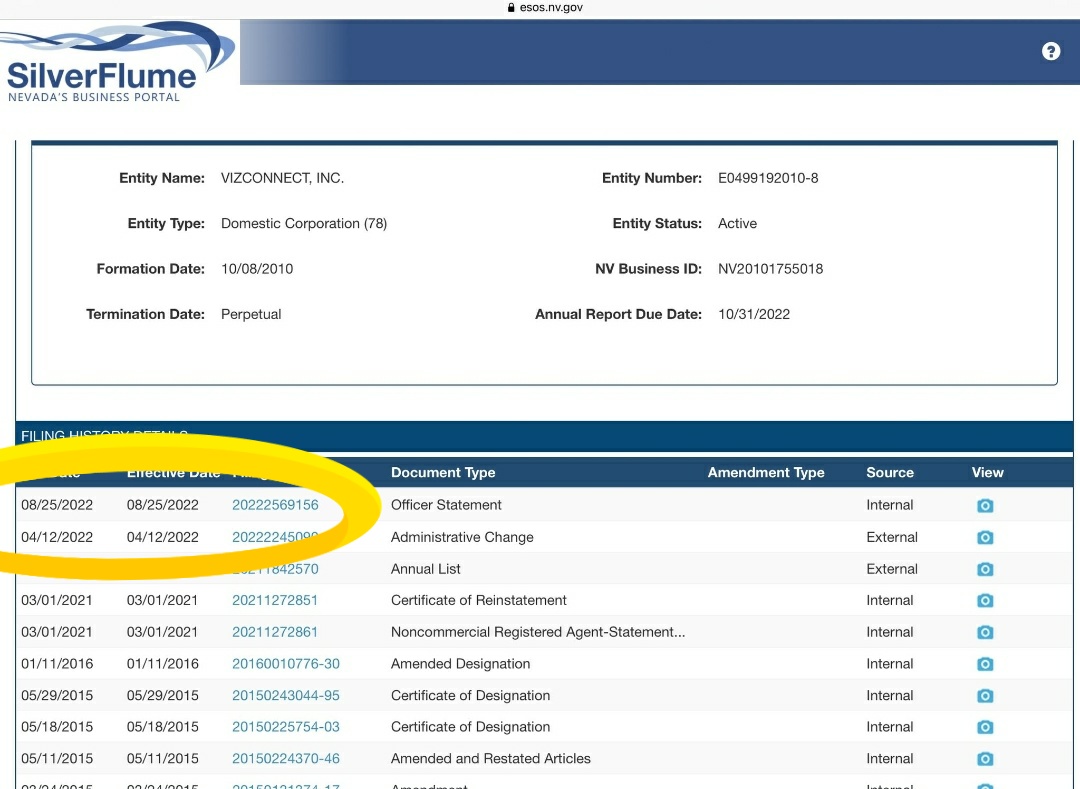Screen dimensions: 1080x789
Task: Open filing number 20150243044-95
Action: tap(285, 695)
